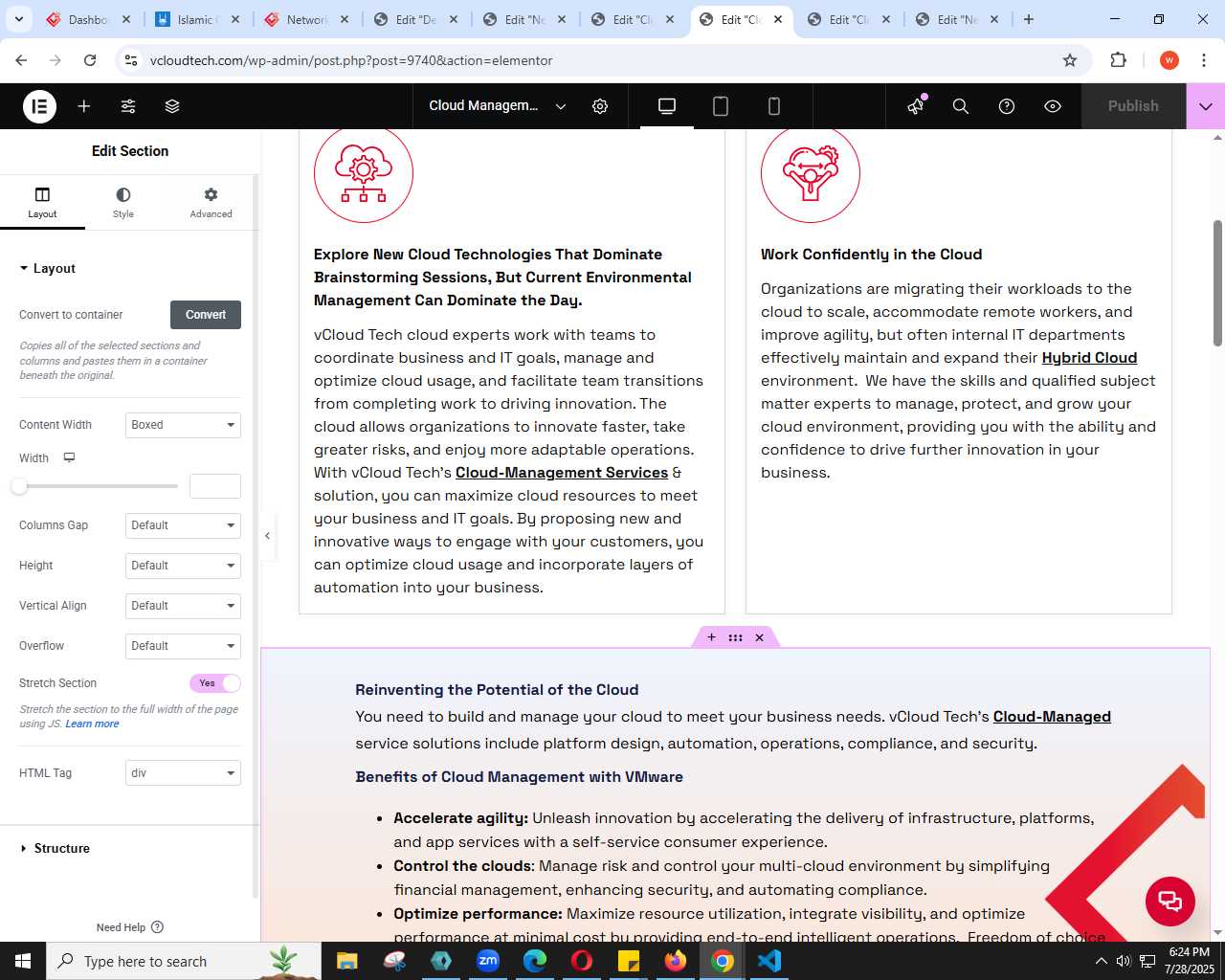
Task: Select the Layout tab
Action: [x=42, y=202]
